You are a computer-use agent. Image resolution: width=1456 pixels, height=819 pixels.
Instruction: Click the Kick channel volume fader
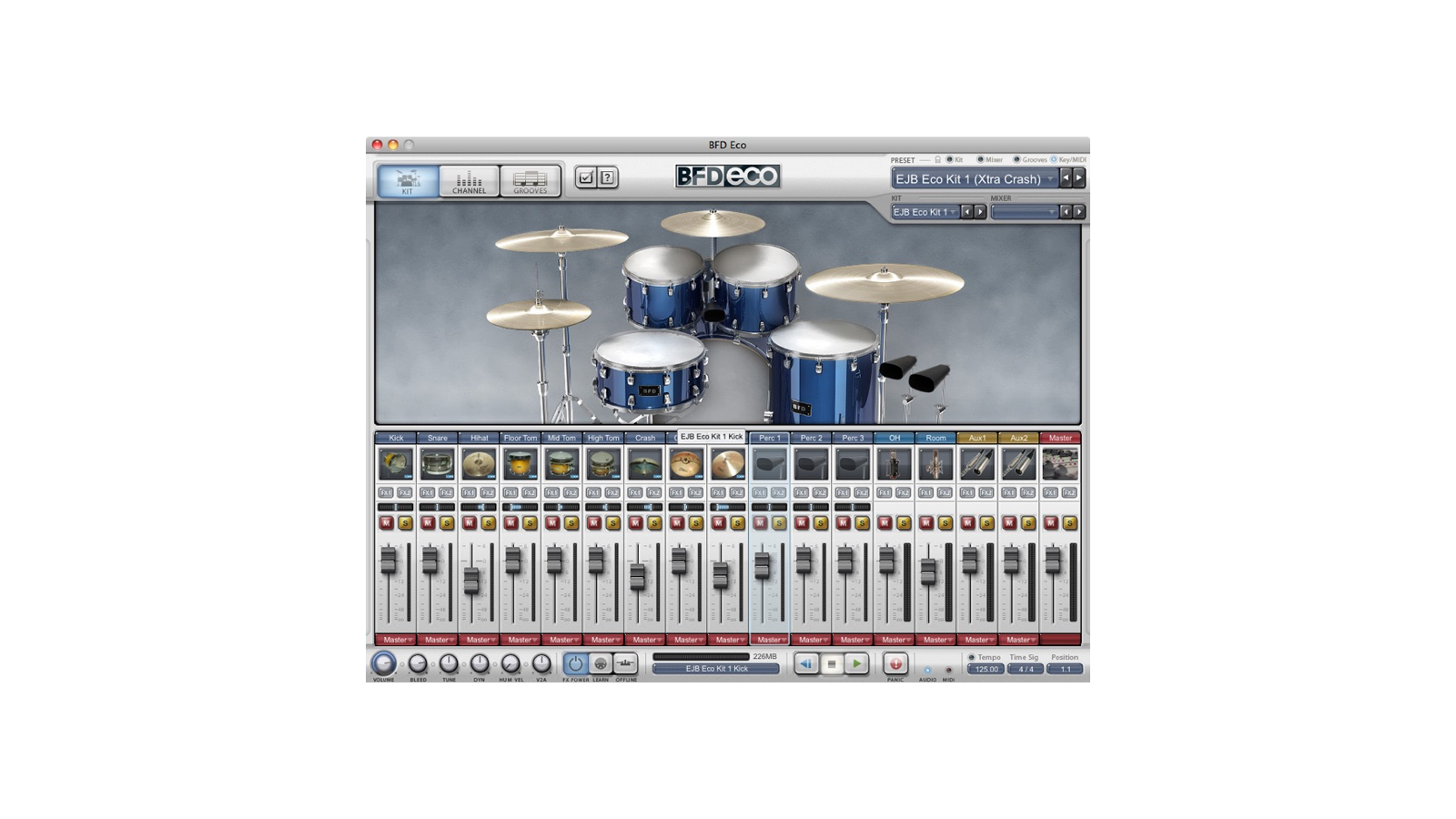389,561
